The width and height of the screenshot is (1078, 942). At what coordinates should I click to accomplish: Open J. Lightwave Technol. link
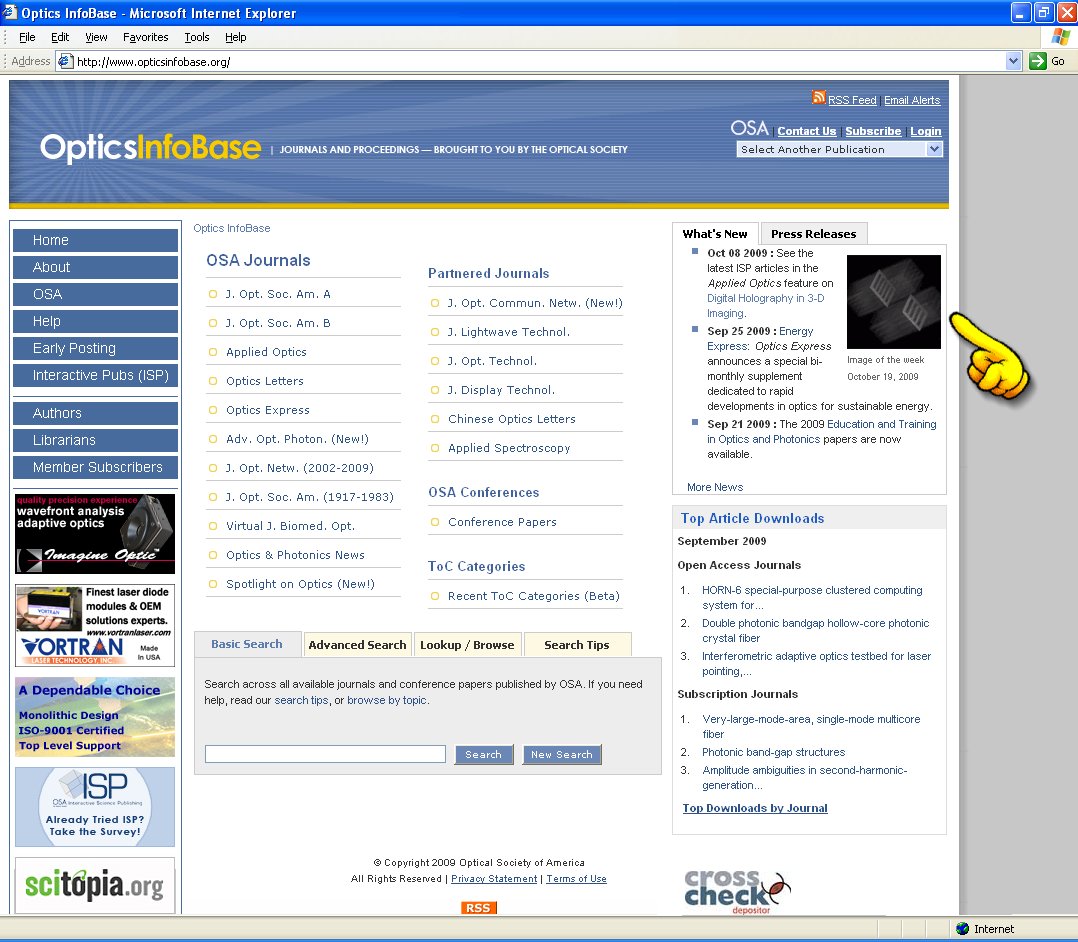click(509, 332)
